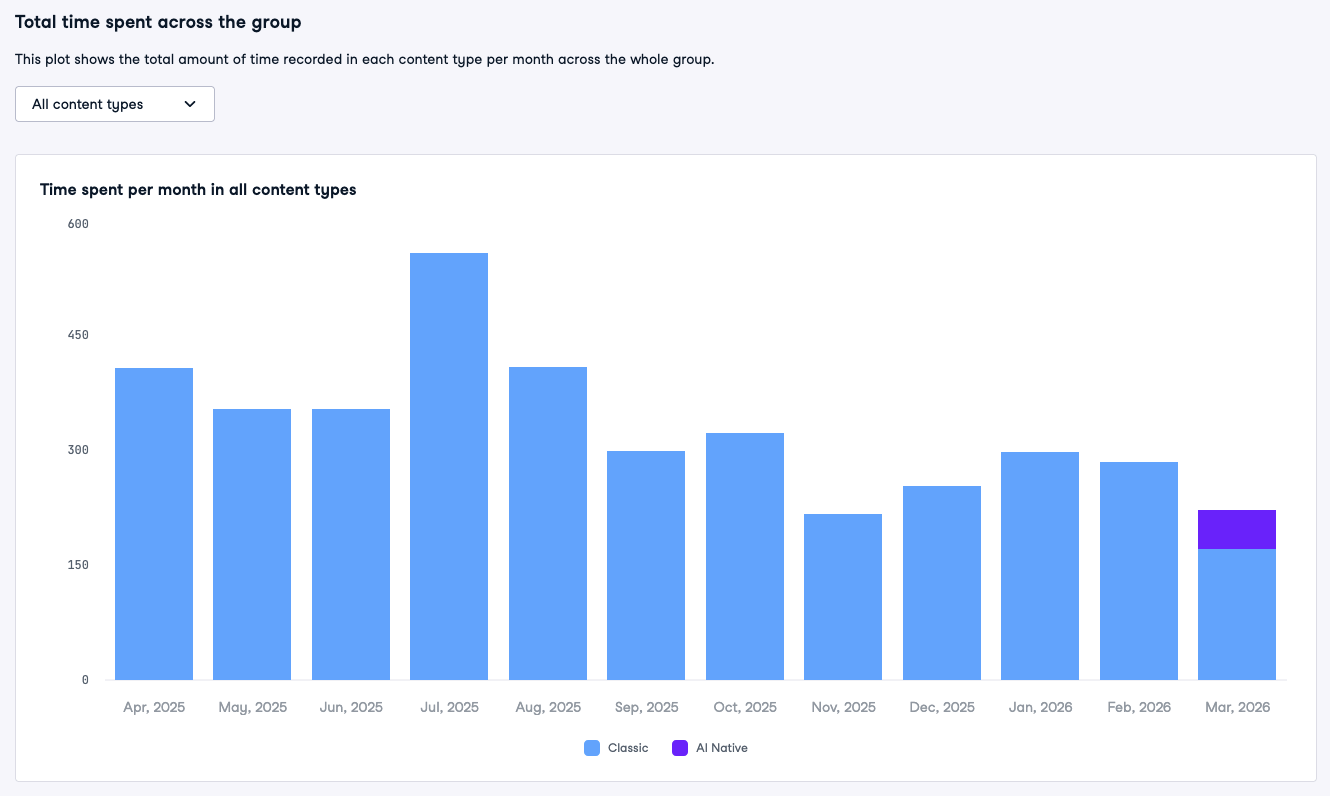Click the chevron arrow in content types selector
Viewport: 1330px width, 796px height.
[x=190, y=104]
